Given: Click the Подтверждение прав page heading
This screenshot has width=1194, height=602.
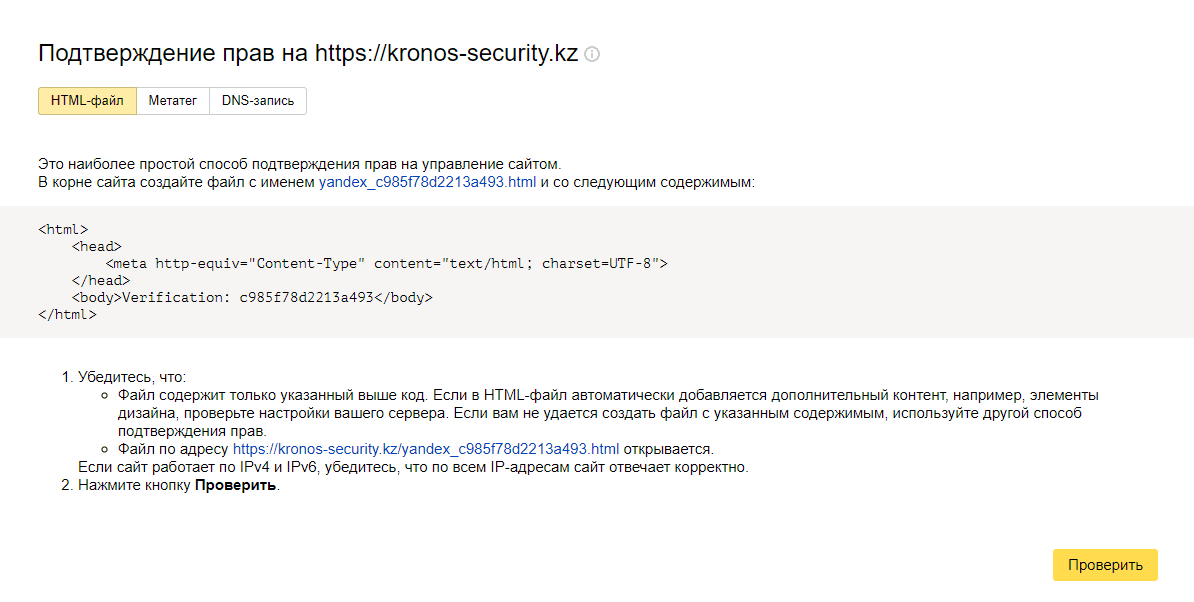Looking at the screenshot, I should tap(308, 54).
